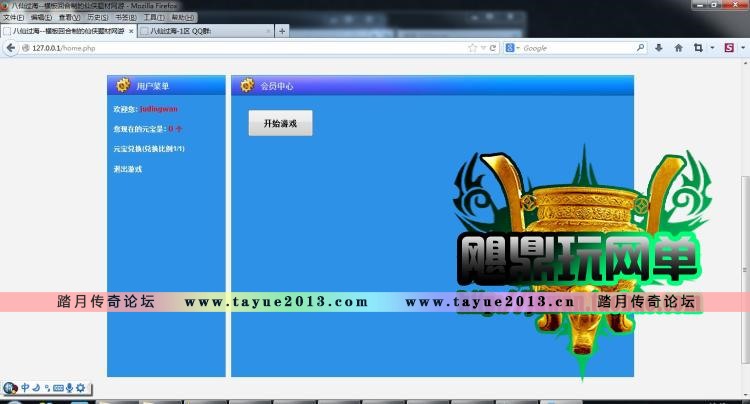Click the red username after 欢迎您
This screenshot has height=404, width=750.
click(x=159, y=109)
